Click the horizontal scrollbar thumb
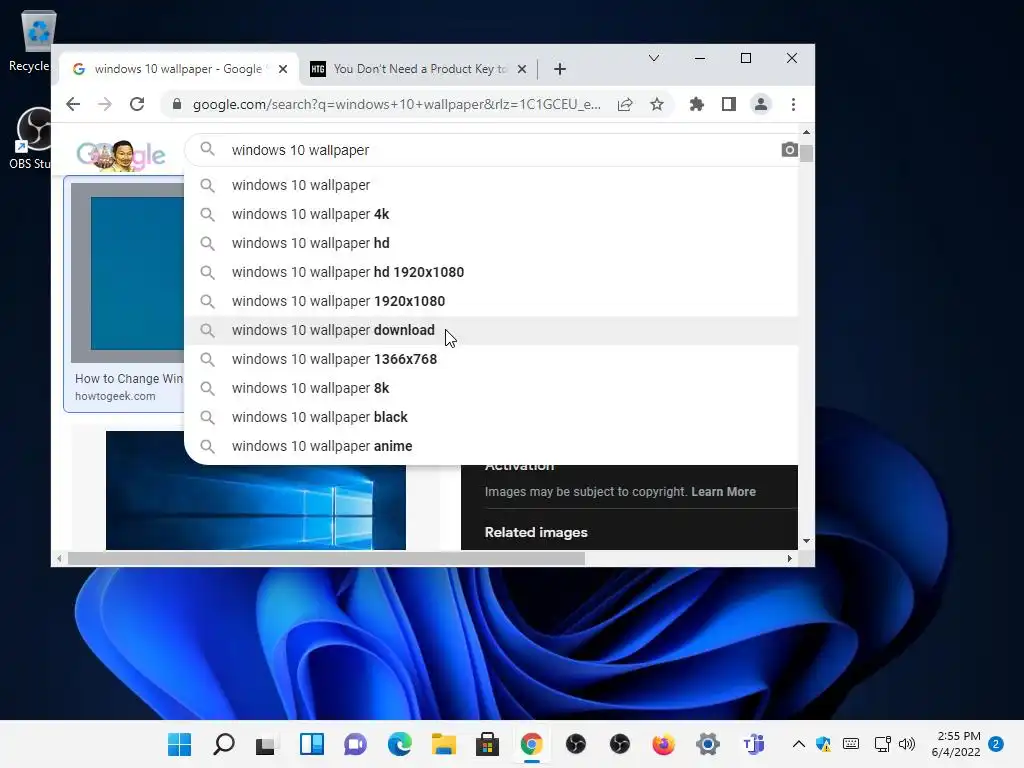This screenshot has height=768, width=1024. [x=327, y=558]
